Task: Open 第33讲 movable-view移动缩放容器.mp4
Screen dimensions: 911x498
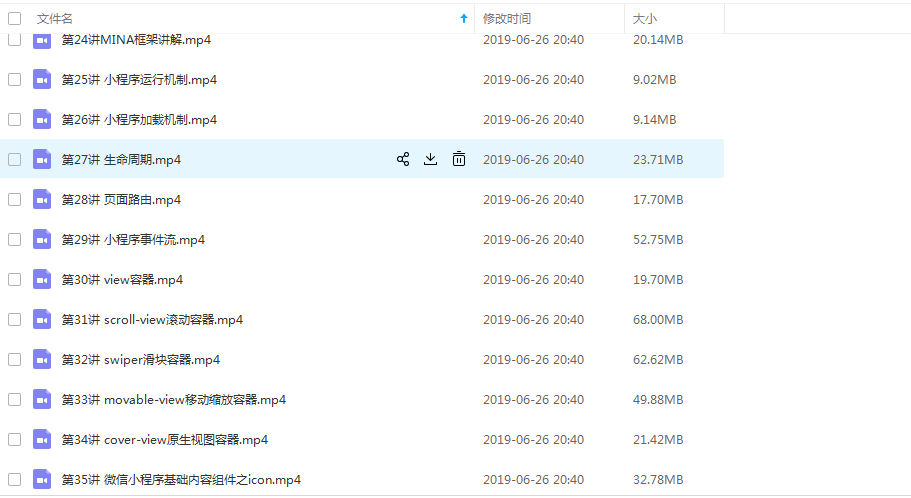Action: (173, 399)
